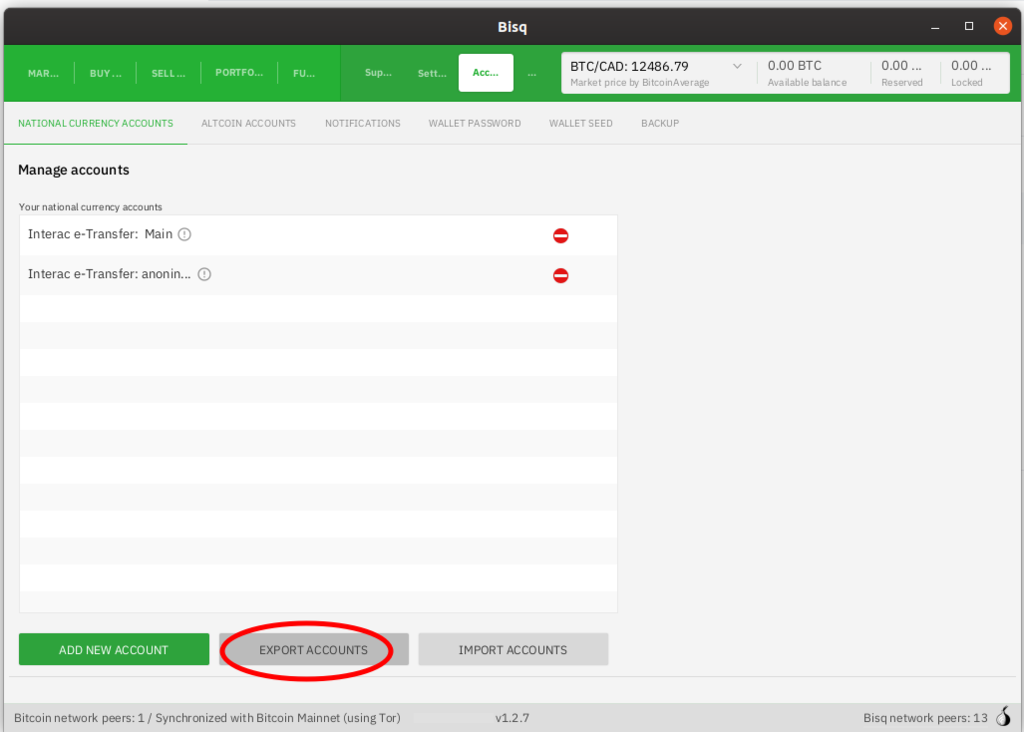The image size is (1024, 732).
Task: Click the Export Accounts button
Action: [313, 650]
